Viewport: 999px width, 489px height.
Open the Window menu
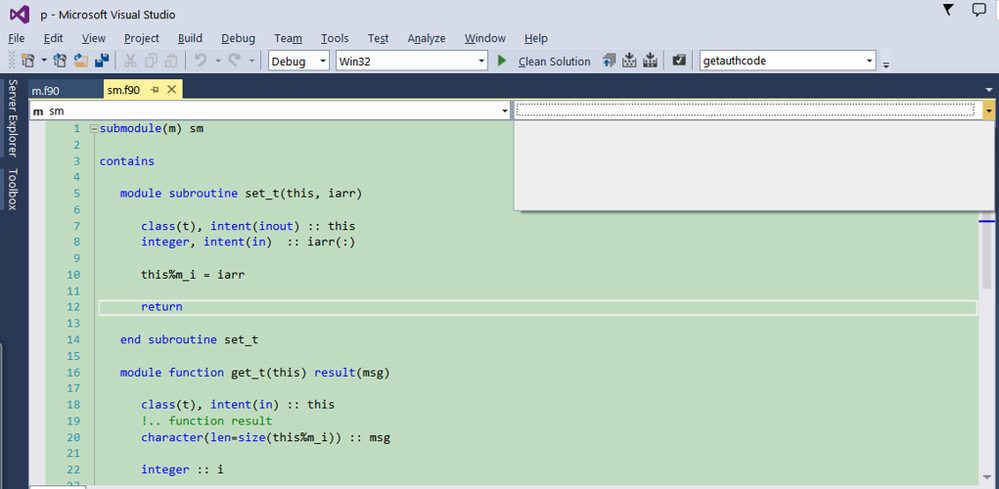click(x=485, y=38)
